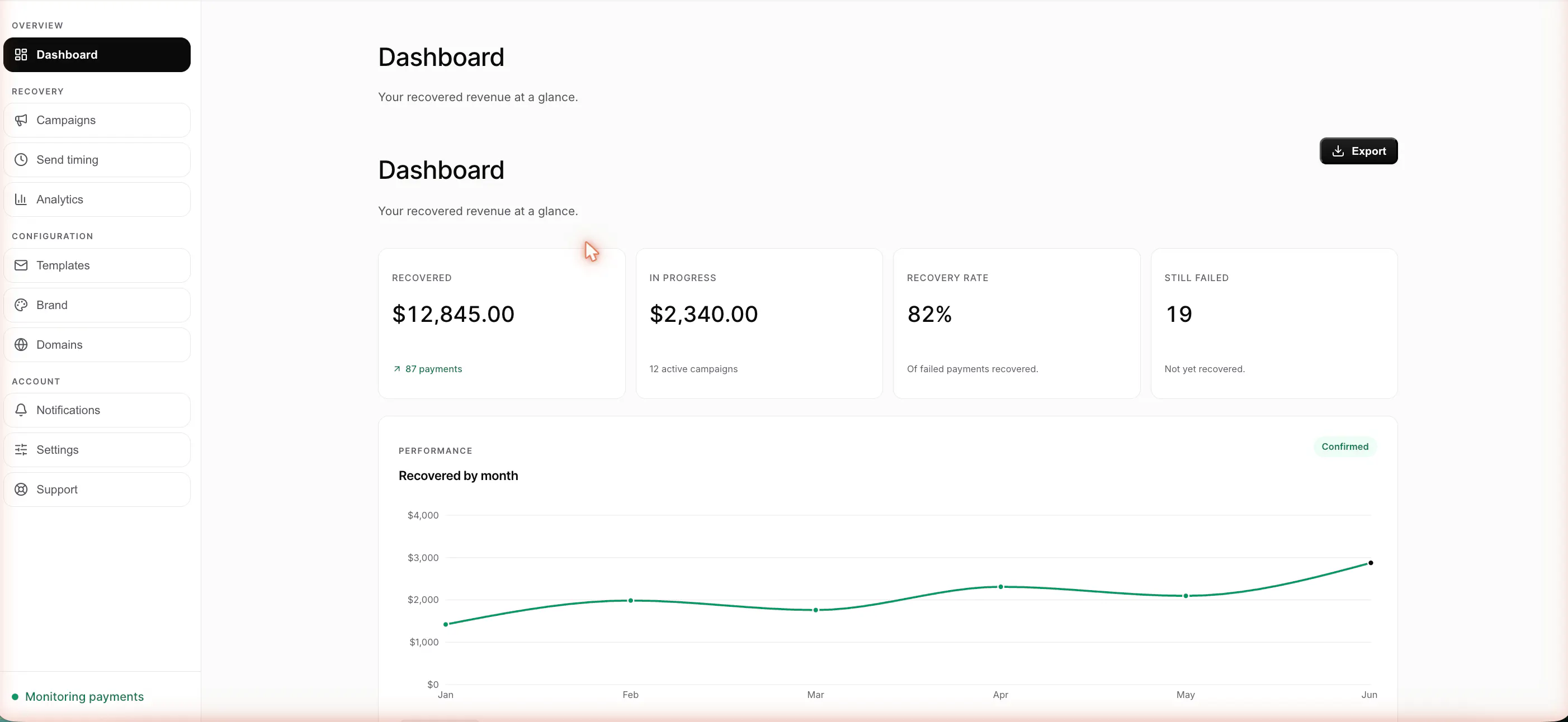Viewport: 1568px width, 722px height.
Task: Click the Notifications bell icon
Action: pyautogui.click(x=21, y=410)
